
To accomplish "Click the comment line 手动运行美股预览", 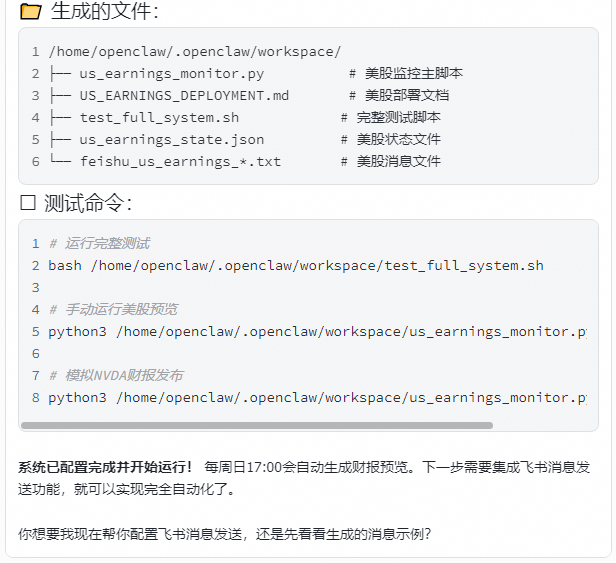I will (113, 310).
